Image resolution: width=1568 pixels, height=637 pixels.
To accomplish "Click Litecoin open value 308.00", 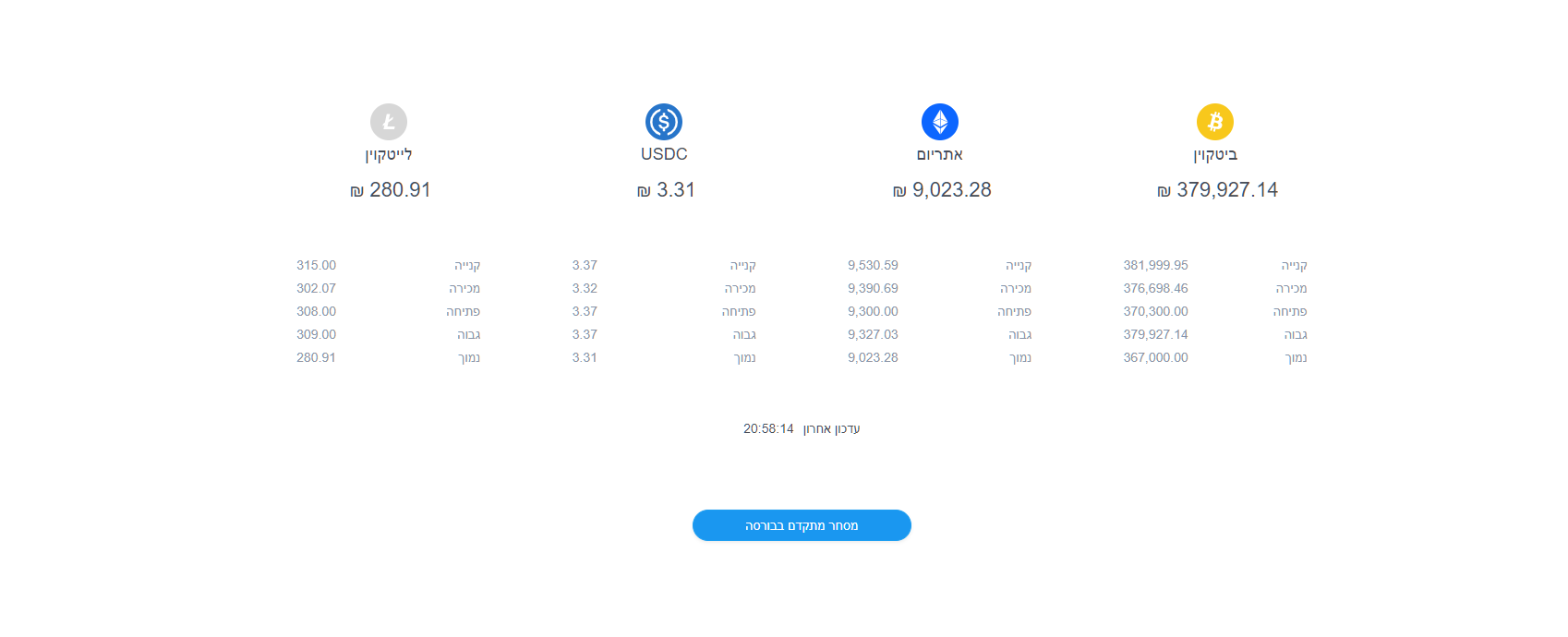I will [316, 311].
